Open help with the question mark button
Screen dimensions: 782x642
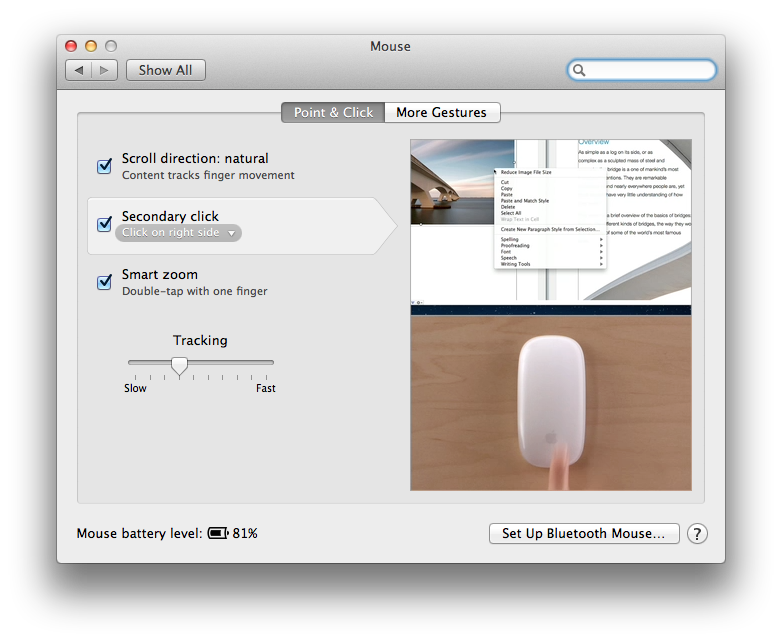697,534
